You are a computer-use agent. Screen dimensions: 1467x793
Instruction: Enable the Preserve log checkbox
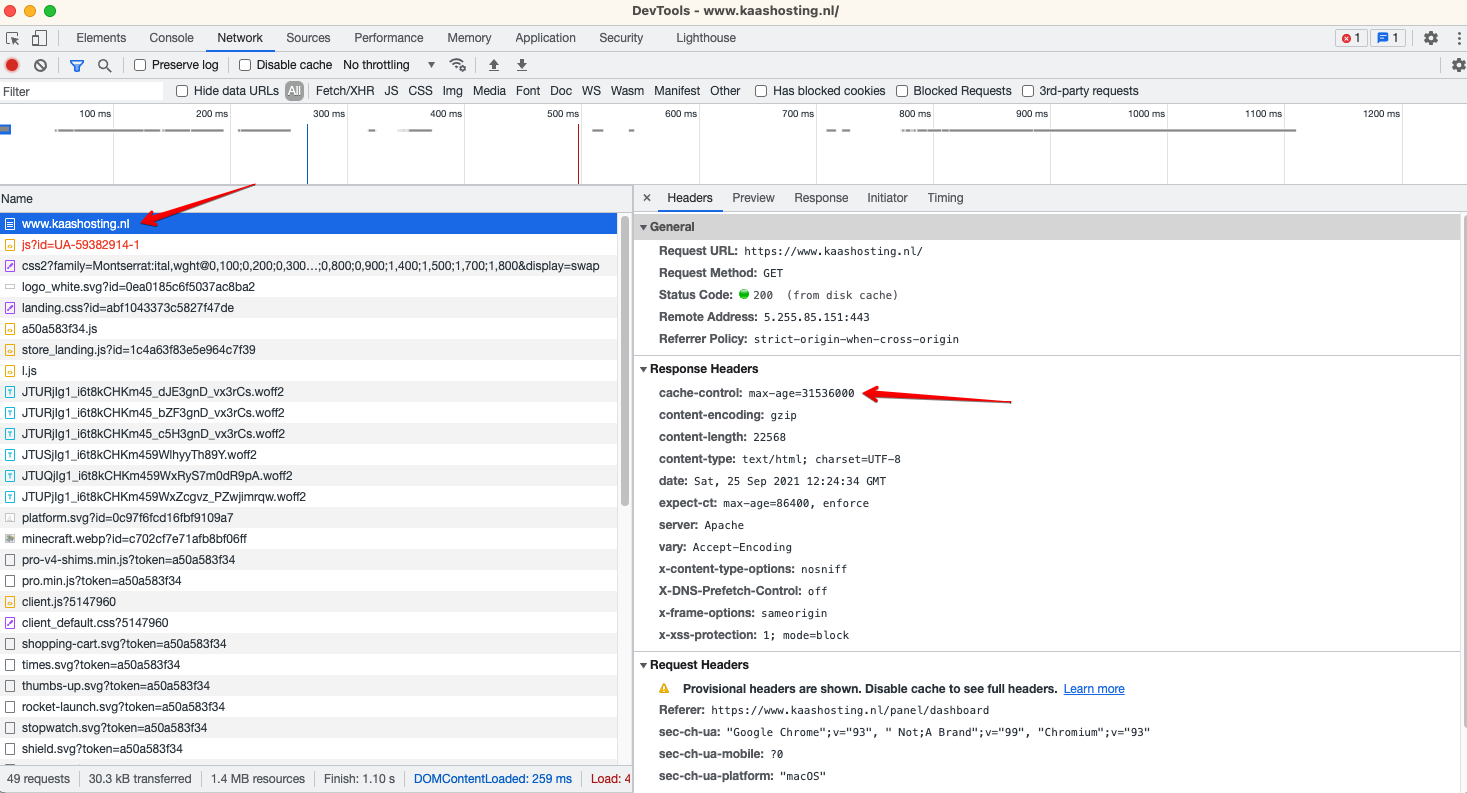(140, 65)
